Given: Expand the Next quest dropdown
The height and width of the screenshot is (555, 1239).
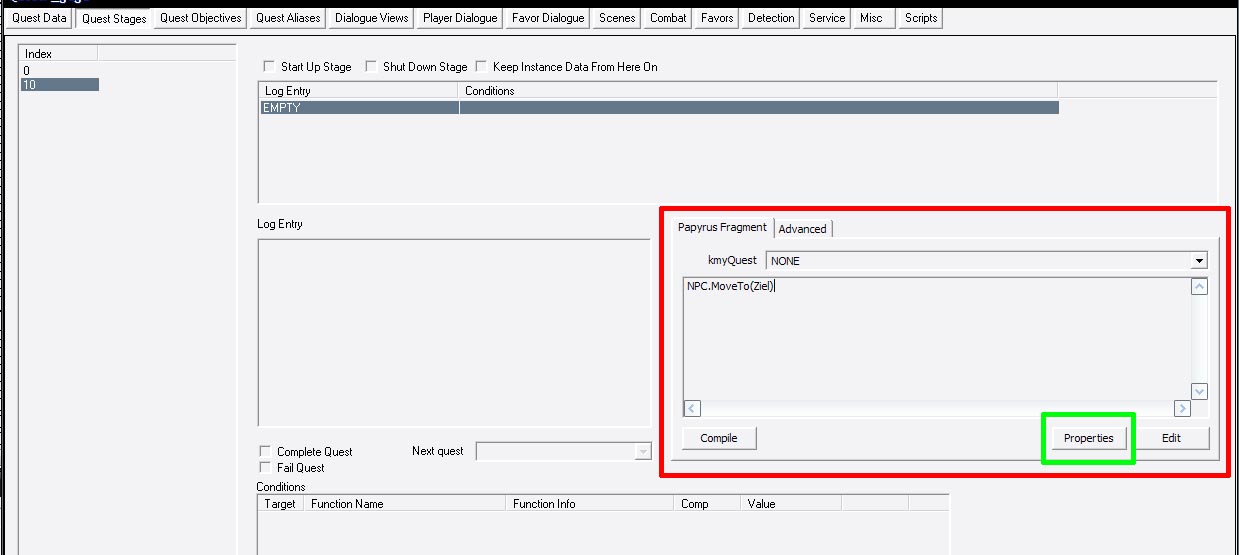Looking at the screenshot, I should coord(642,452).
